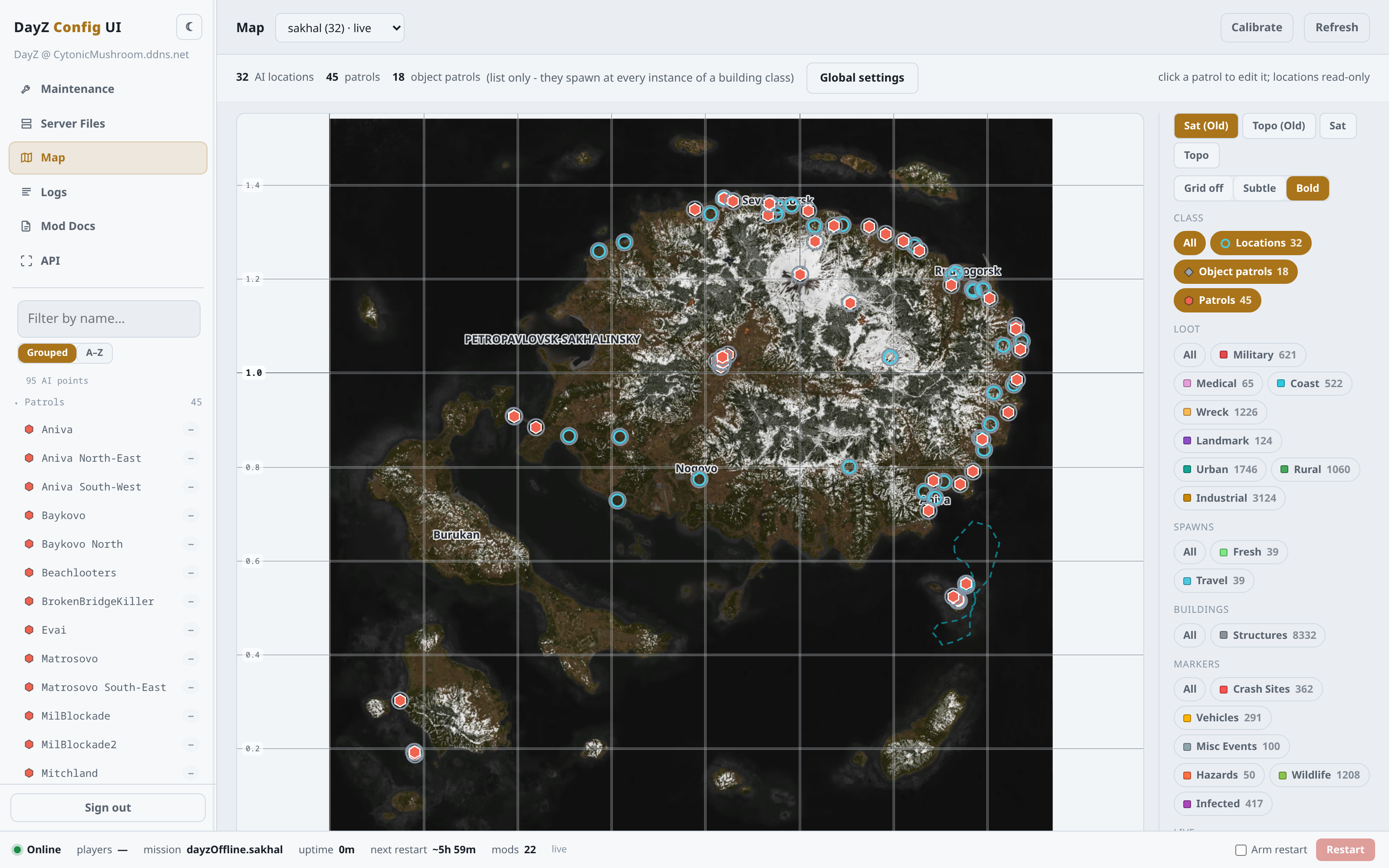Open Global settings
1389x868 pixels.
point(862,78)
